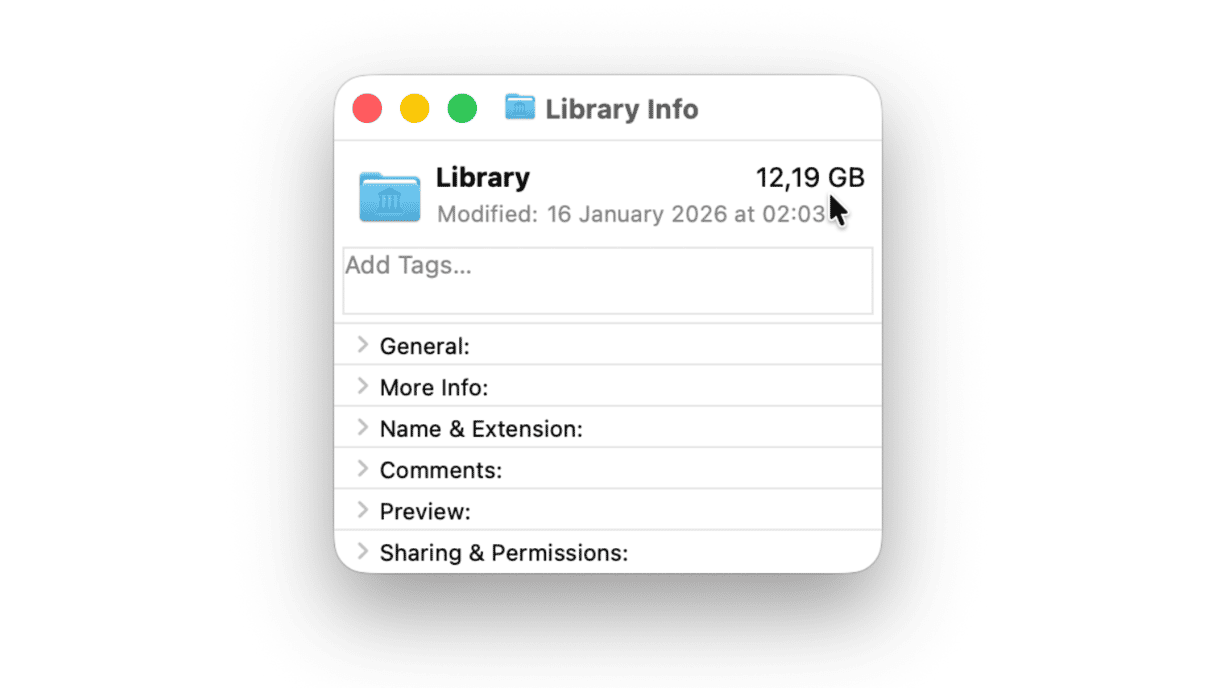Close the Library Info window

[368, 108]
